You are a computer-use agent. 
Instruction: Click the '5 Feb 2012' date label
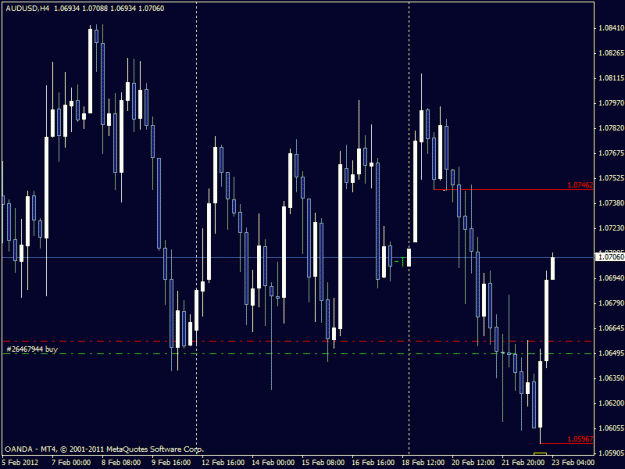20,462
